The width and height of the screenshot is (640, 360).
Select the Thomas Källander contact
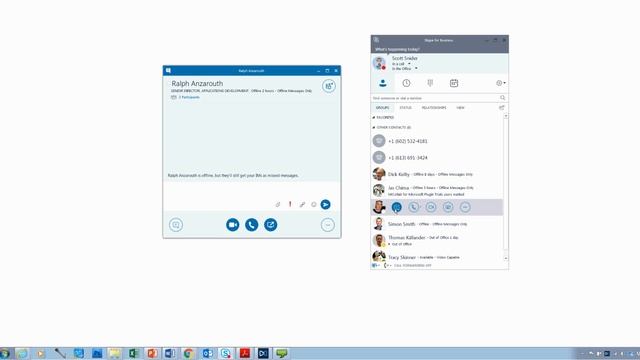[437, 240]
